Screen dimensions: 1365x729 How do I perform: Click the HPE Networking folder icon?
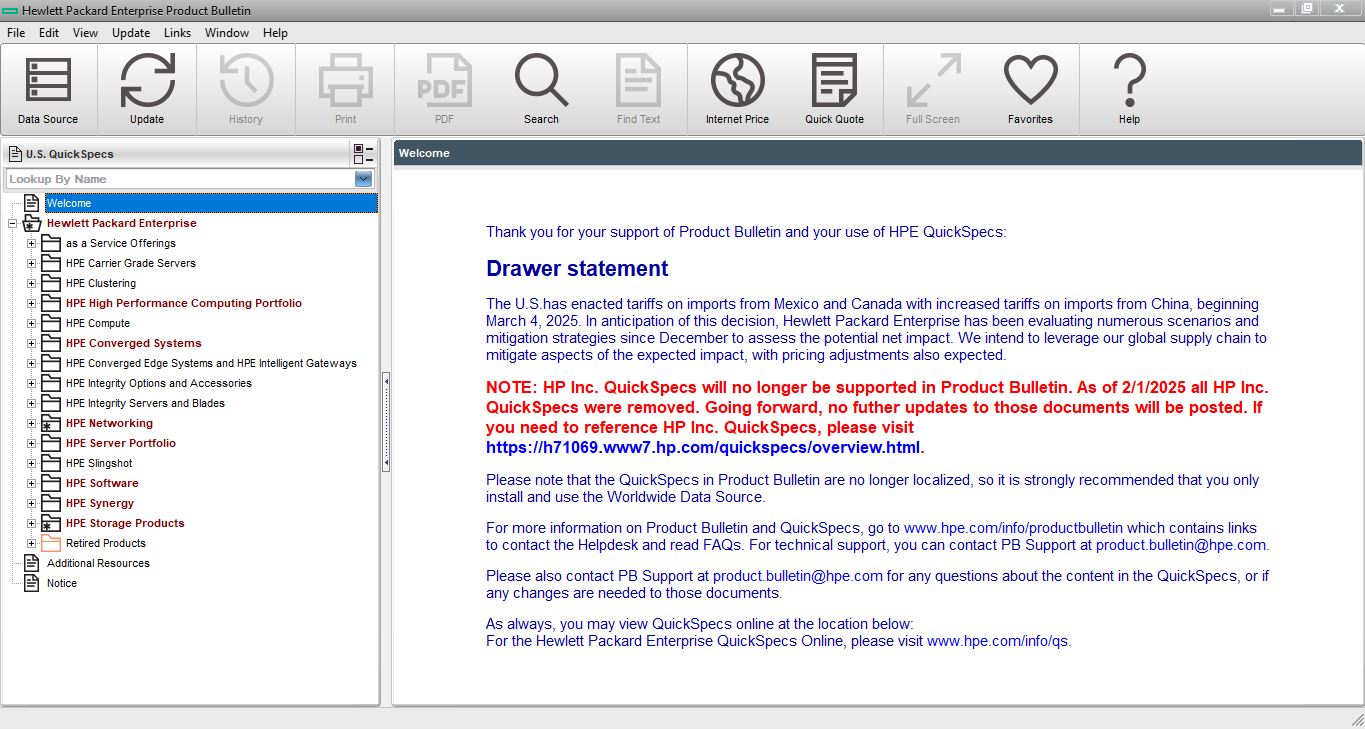pos(51,423)
